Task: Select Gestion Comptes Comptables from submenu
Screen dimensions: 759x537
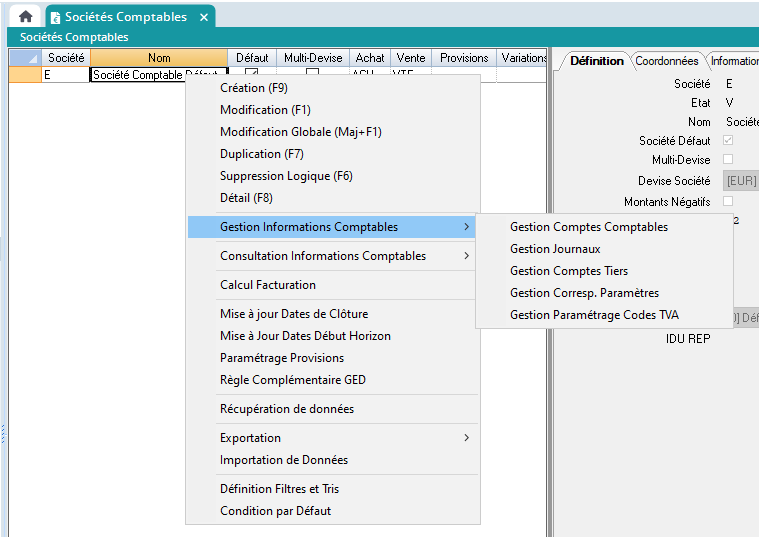Action: [x=589, y=227]
